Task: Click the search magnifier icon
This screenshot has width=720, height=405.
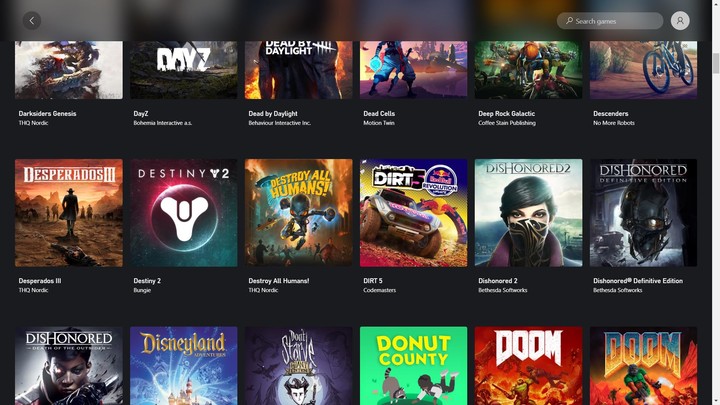Action: click(x=569, y=21)
